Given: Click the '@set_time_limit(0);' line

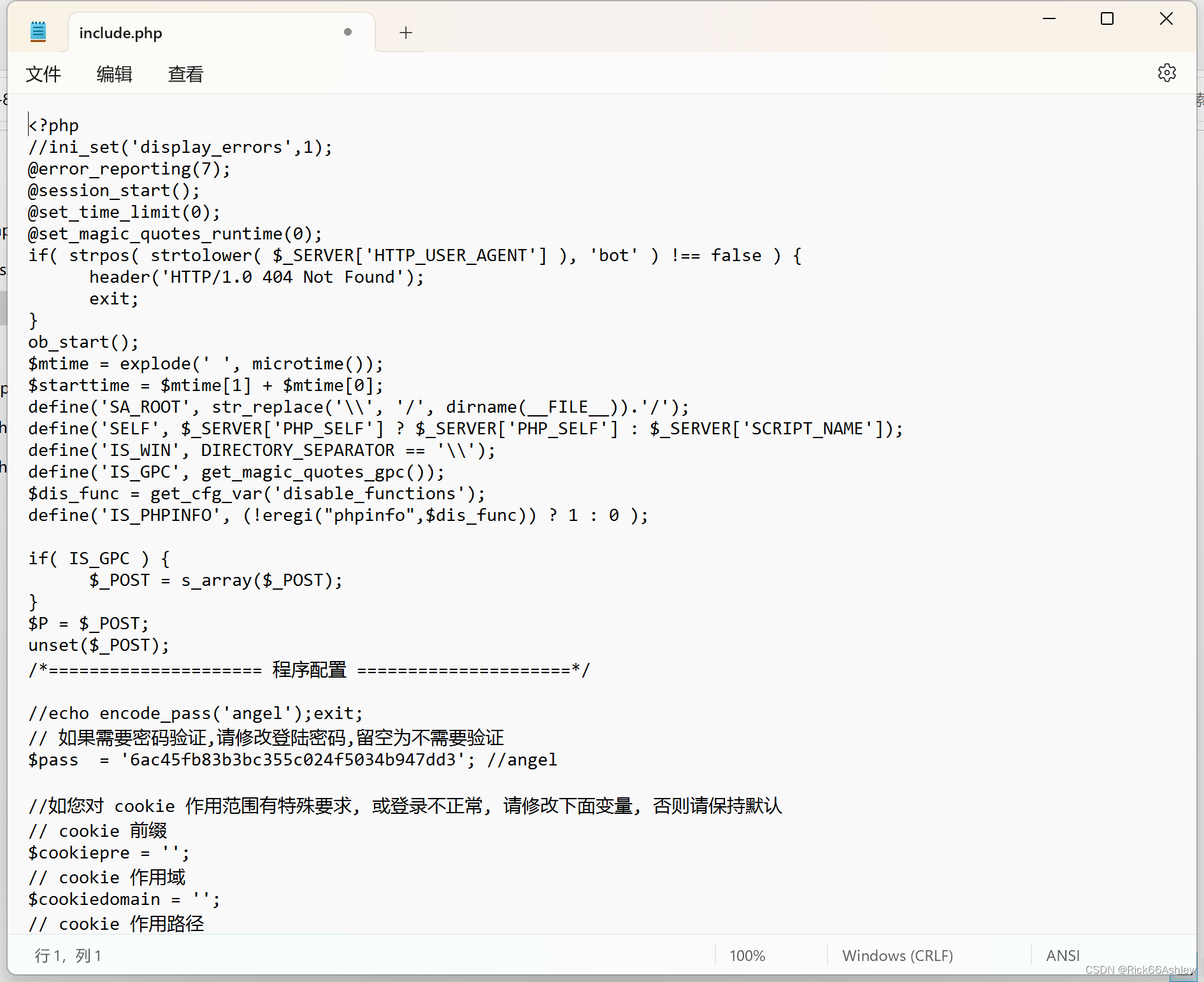Looking at the screenshot, I should coord(124,212).
